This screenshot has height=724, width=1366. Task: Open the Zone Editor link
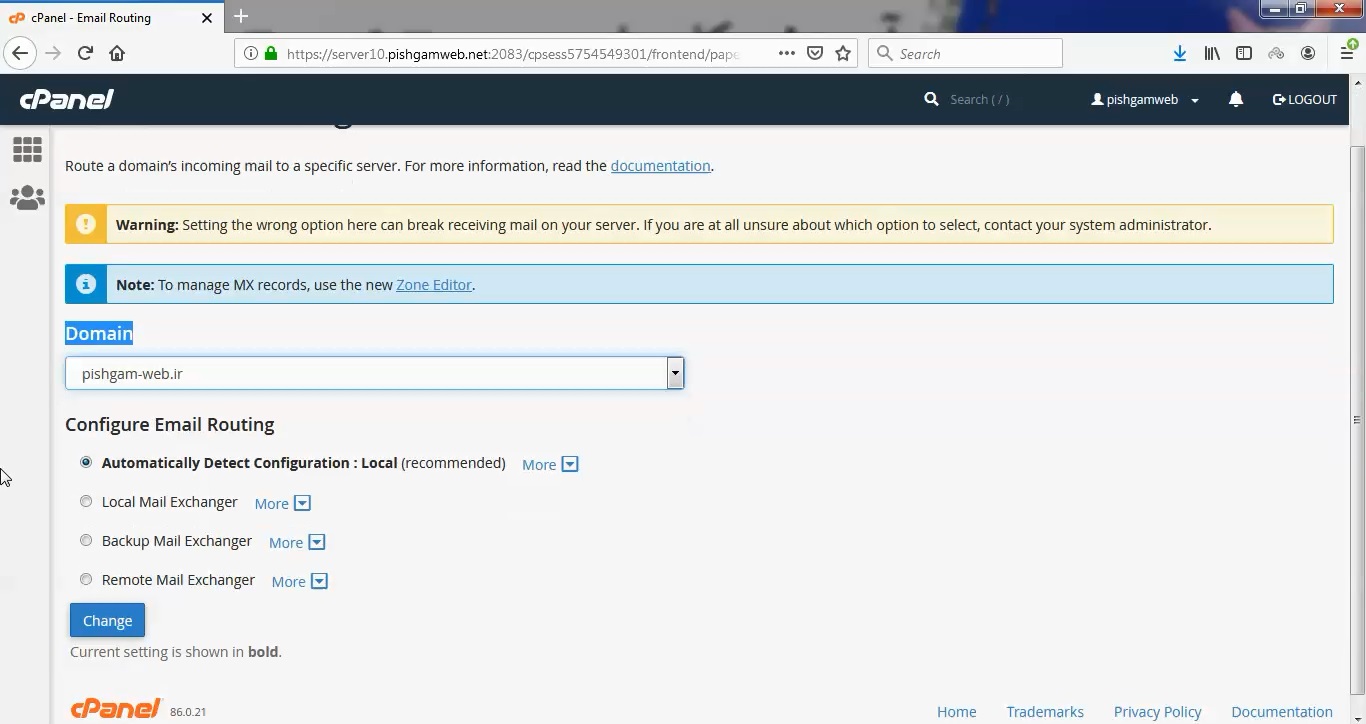click(434, 284)
